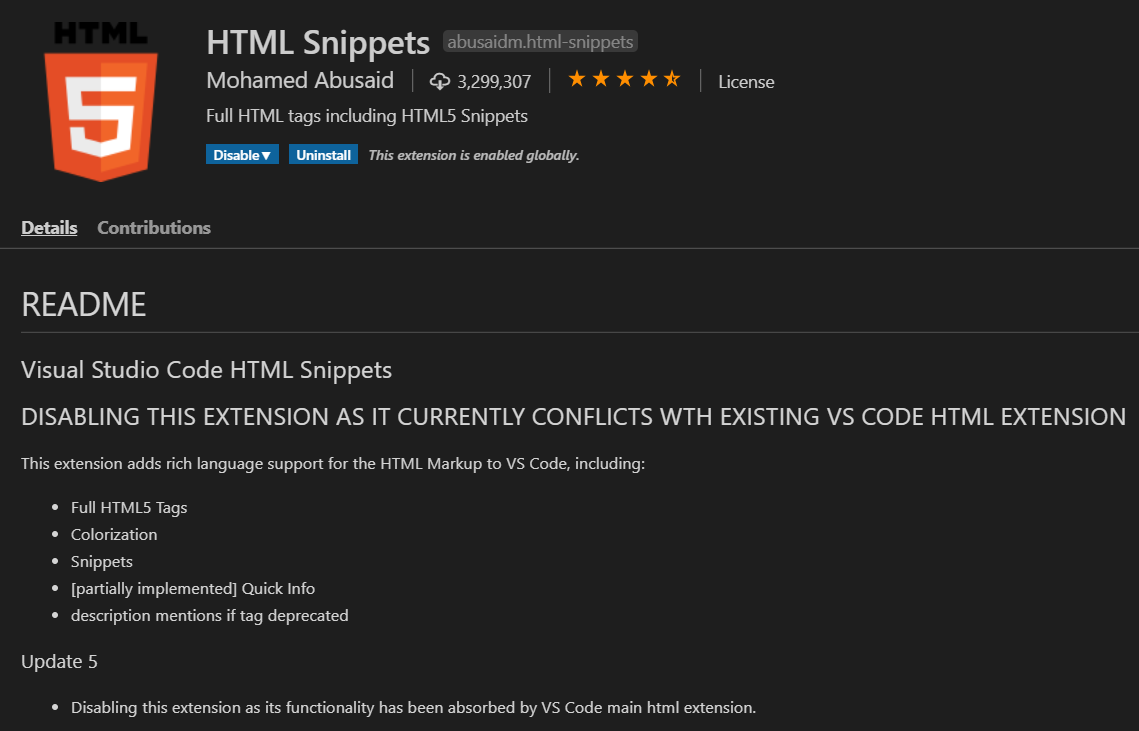Click the 'Visual Studio Code HTML Snippets' heading

point(206,371)
